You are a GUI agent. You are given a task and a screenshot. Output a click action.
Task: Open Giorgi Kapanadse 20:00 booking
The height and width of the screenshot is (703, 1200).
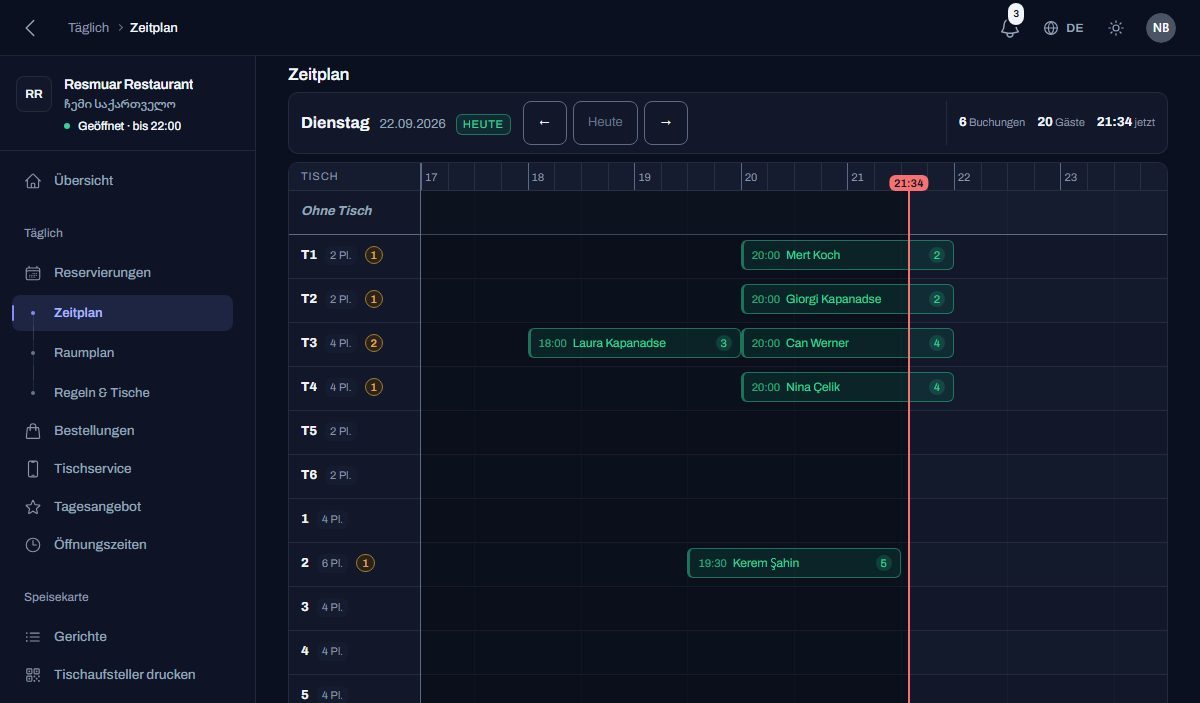(x=847, y=299)
